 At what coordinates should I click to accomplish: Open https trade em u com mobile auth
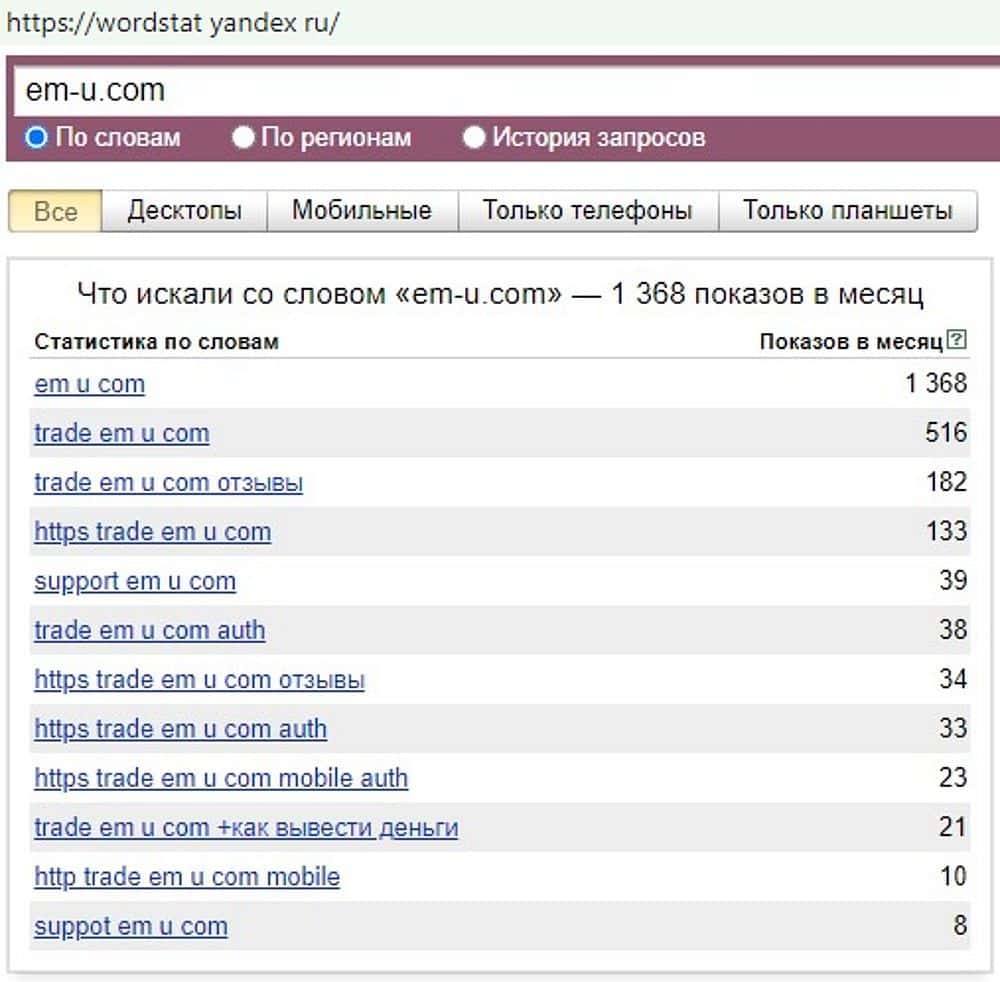coord(221,779)
